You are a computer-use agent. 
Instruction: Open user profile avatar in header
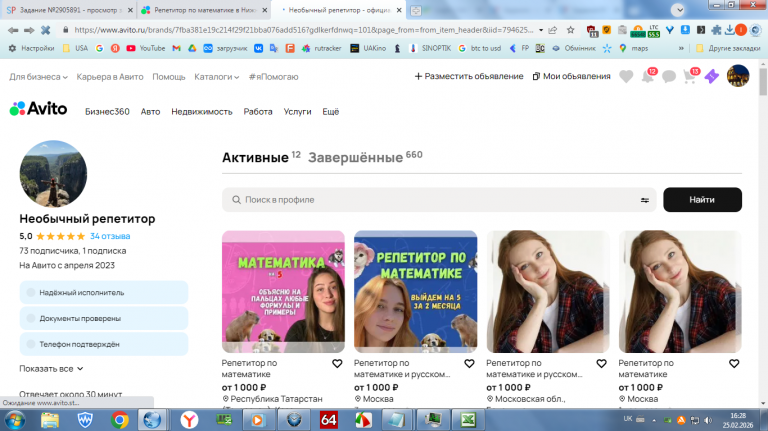tap(738, 76)
